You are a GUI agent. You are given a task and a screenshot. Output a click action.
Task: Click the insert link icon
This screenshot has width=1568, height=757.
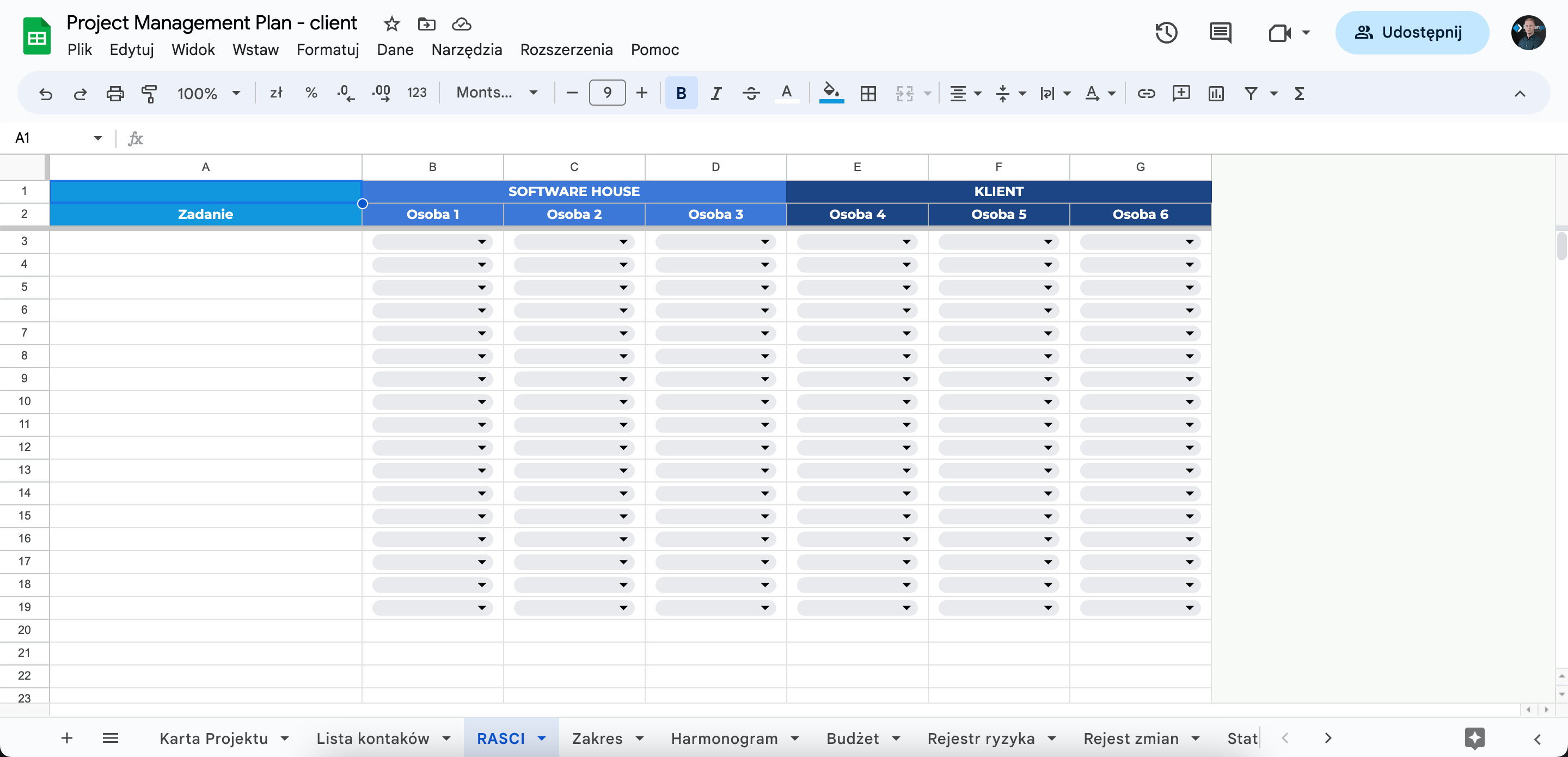point(1146,93)
